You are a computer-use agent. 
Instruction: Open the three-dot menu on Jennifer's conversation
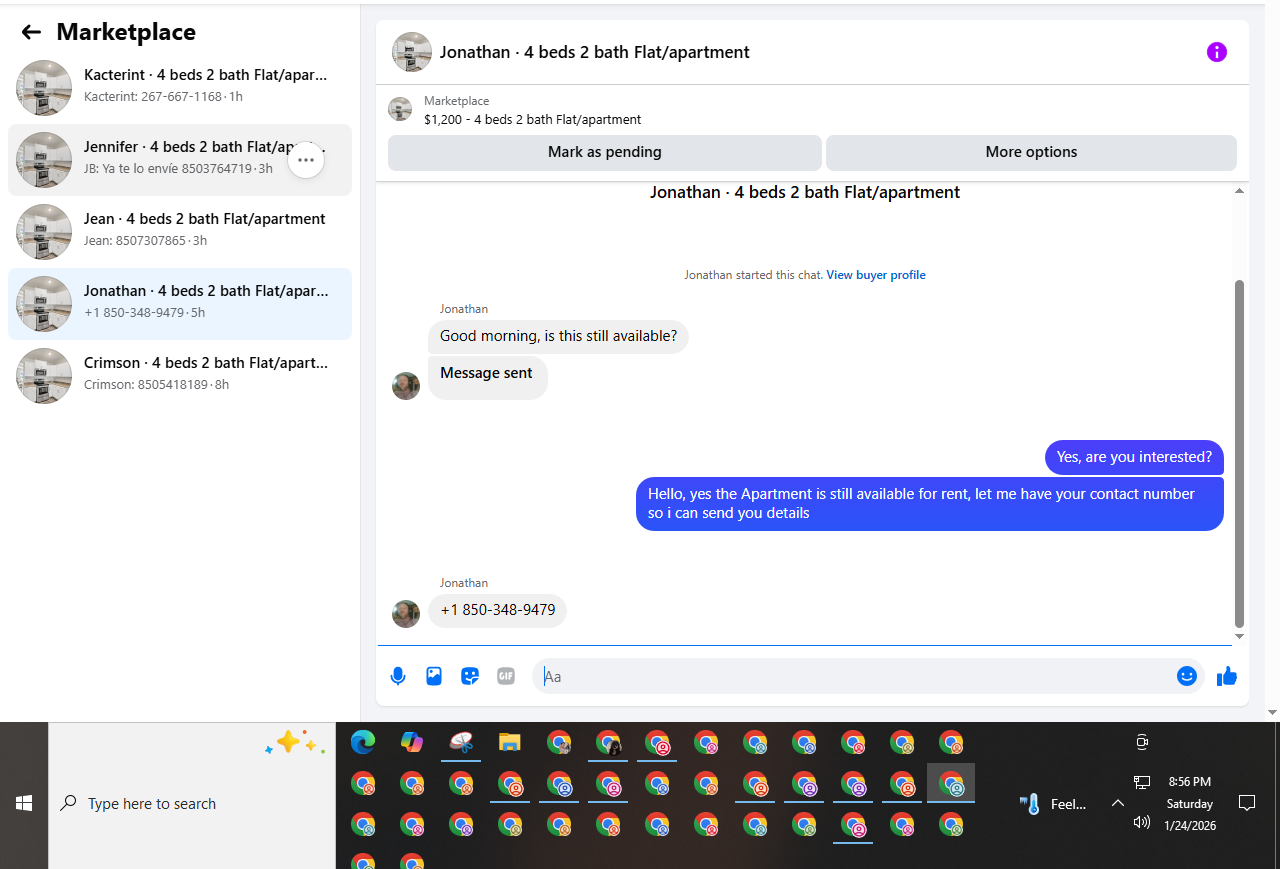[306, 160]
